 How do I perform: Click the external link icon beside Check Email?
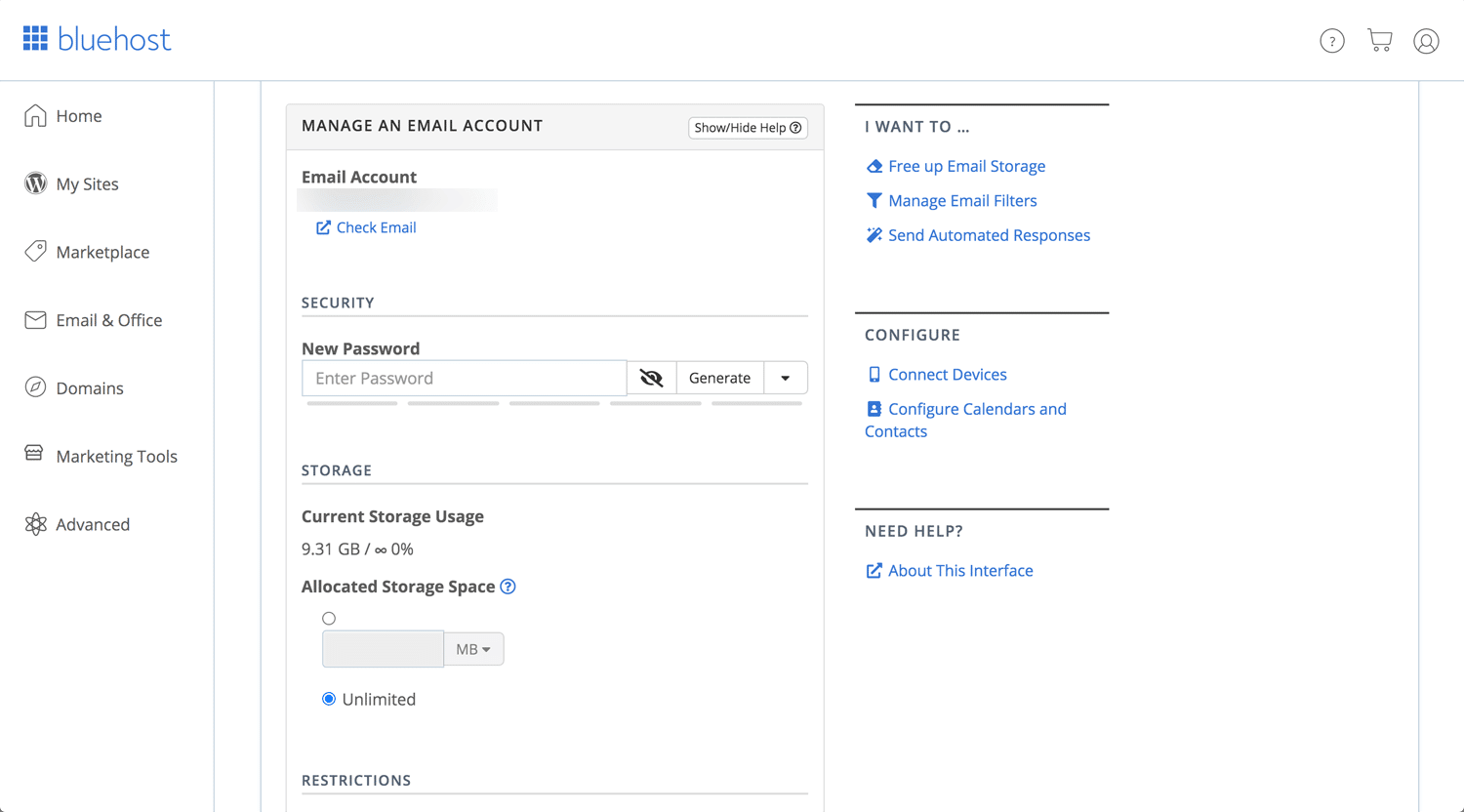tap(323, 227)
